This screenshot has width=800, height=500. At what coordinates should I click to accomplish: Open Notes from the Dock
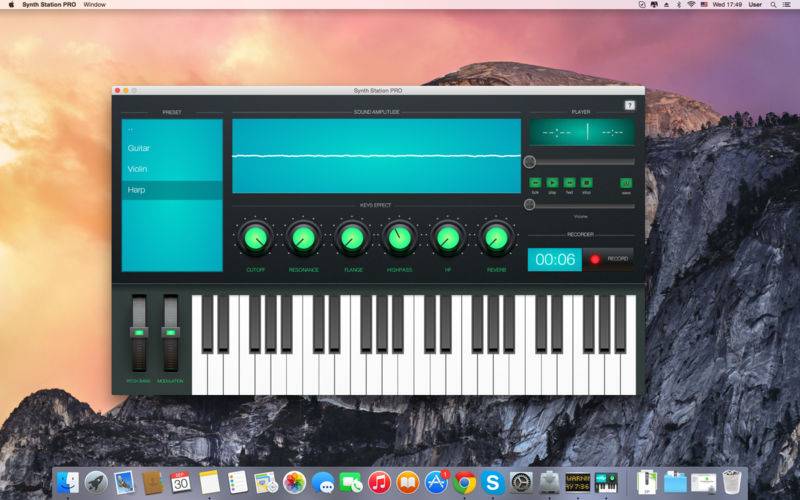click(x=209, y=482)
